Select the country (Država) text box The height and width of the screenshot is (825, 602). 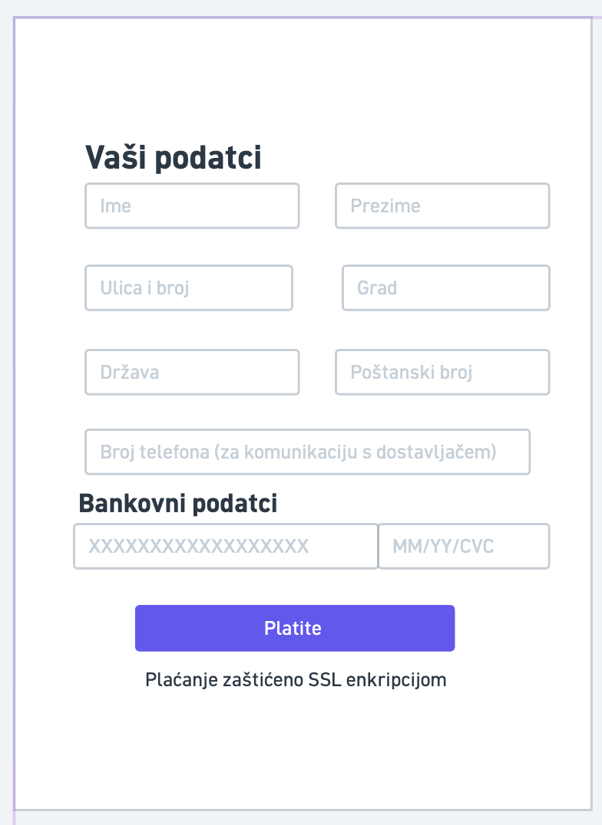(x=192, y=372)
